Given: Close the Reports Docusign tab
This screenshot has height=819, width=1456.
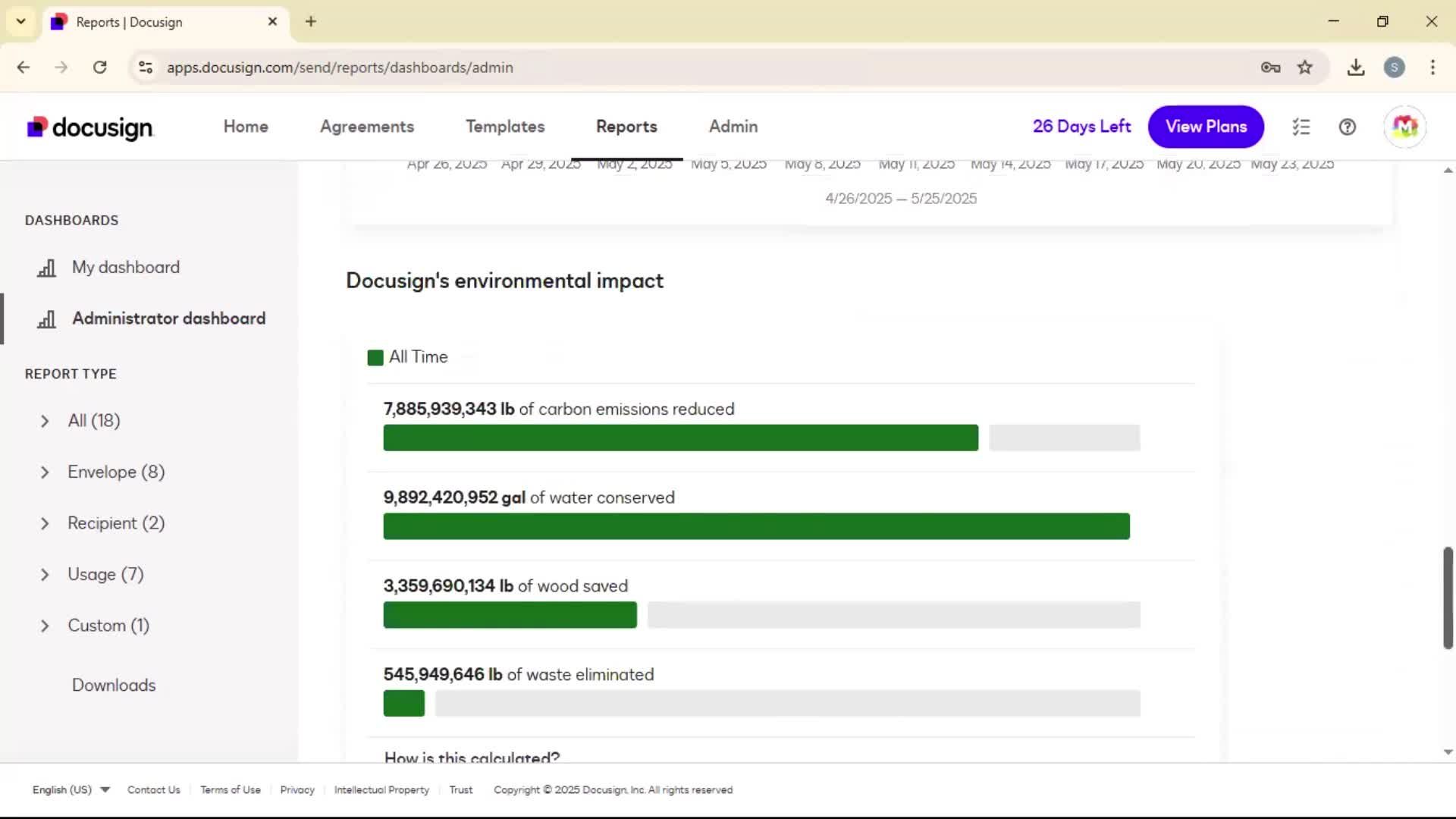Looking at the screenshot, I should [272, 21].
